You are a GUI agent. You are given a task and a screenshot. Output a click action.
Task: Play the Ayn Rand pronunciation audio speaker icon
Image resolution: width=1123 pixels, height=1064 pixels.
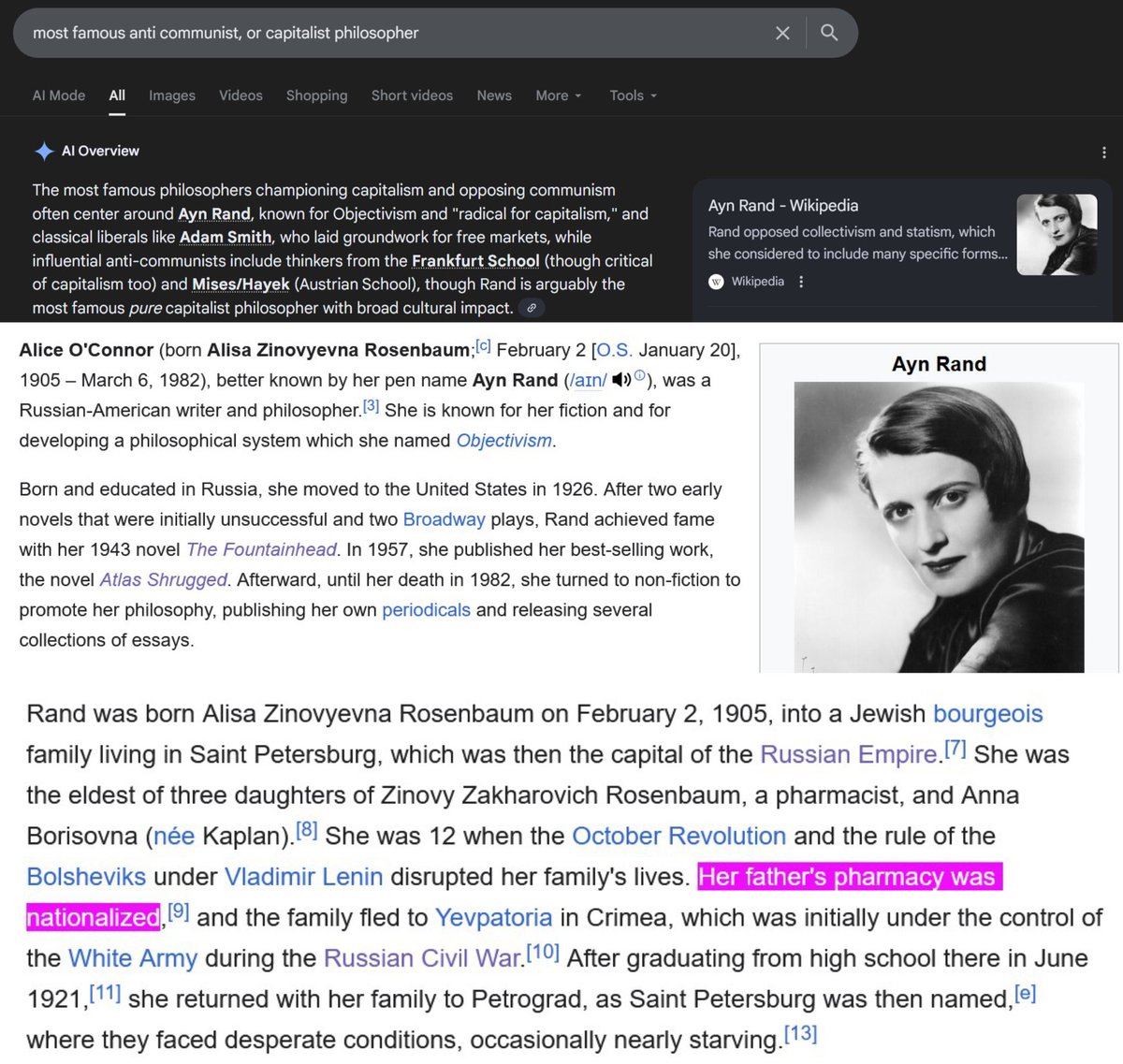pos(621,380)
